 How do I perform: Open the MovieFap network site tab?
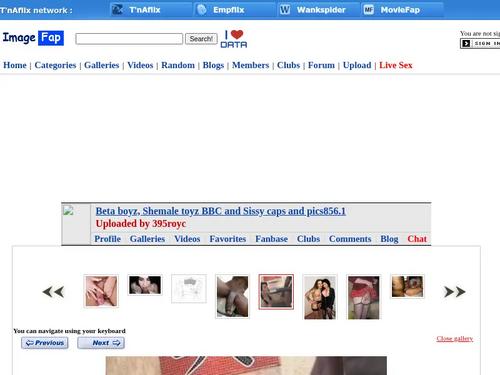[x=402, y=10]
